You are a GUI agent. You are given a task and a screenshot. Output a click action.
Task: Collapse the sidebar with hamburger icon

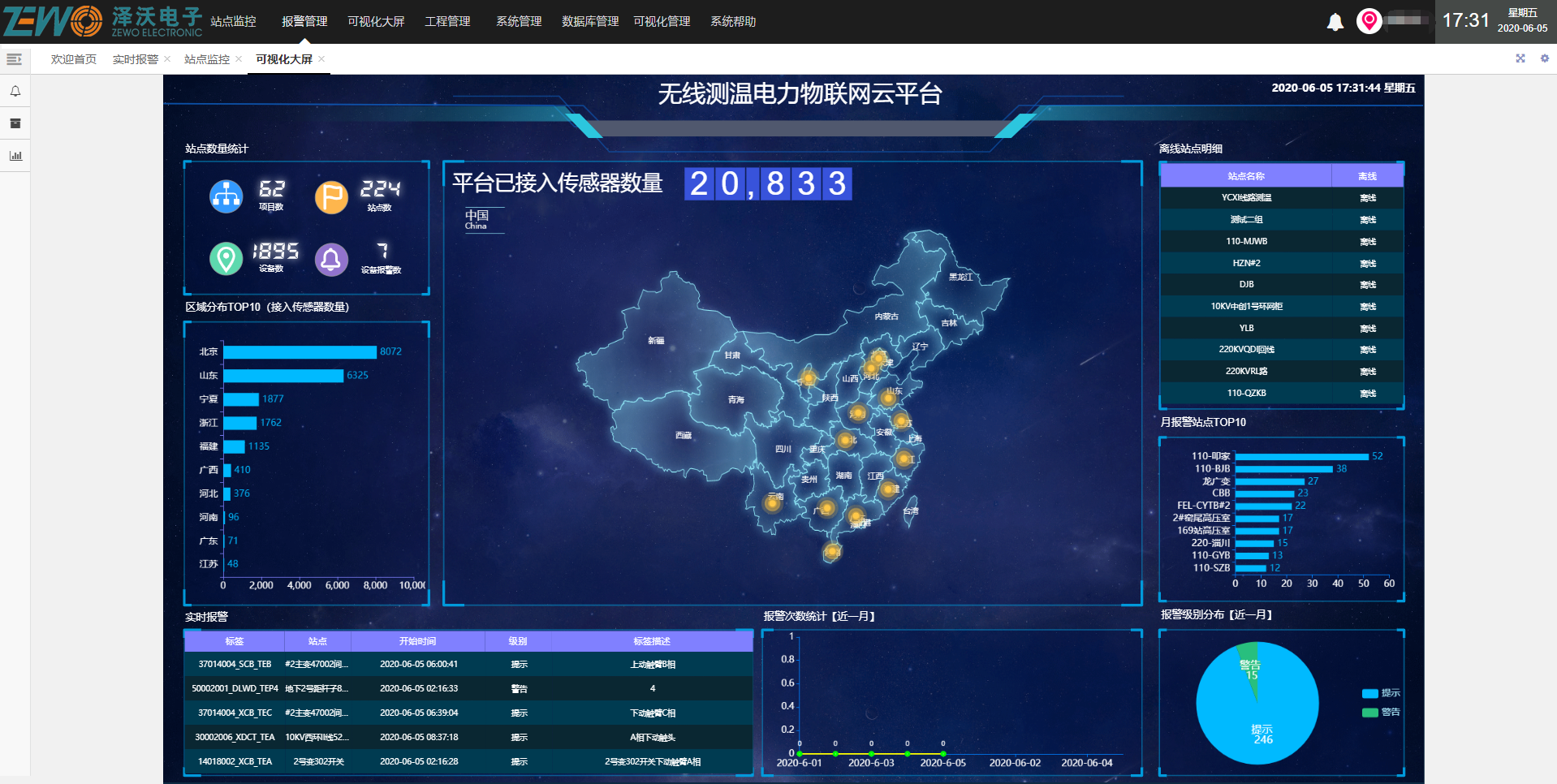coord(14,59)
